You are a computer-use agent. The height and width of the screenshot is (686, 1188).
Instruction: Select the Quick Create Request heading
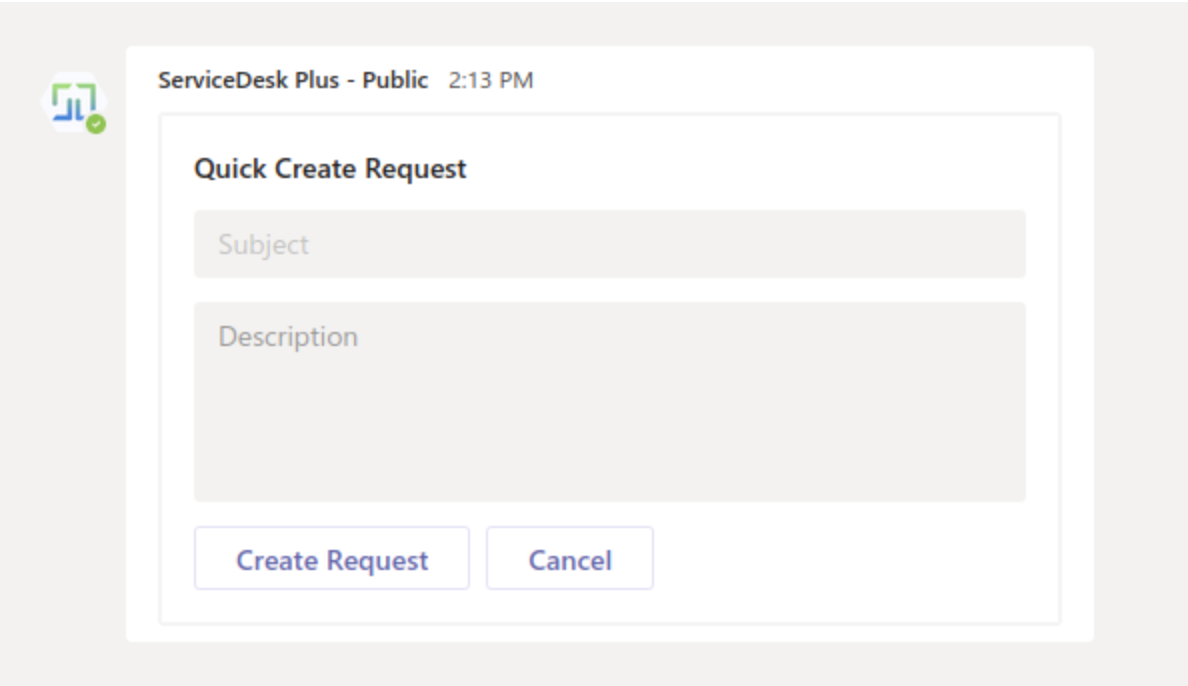[x=330, y=169]
